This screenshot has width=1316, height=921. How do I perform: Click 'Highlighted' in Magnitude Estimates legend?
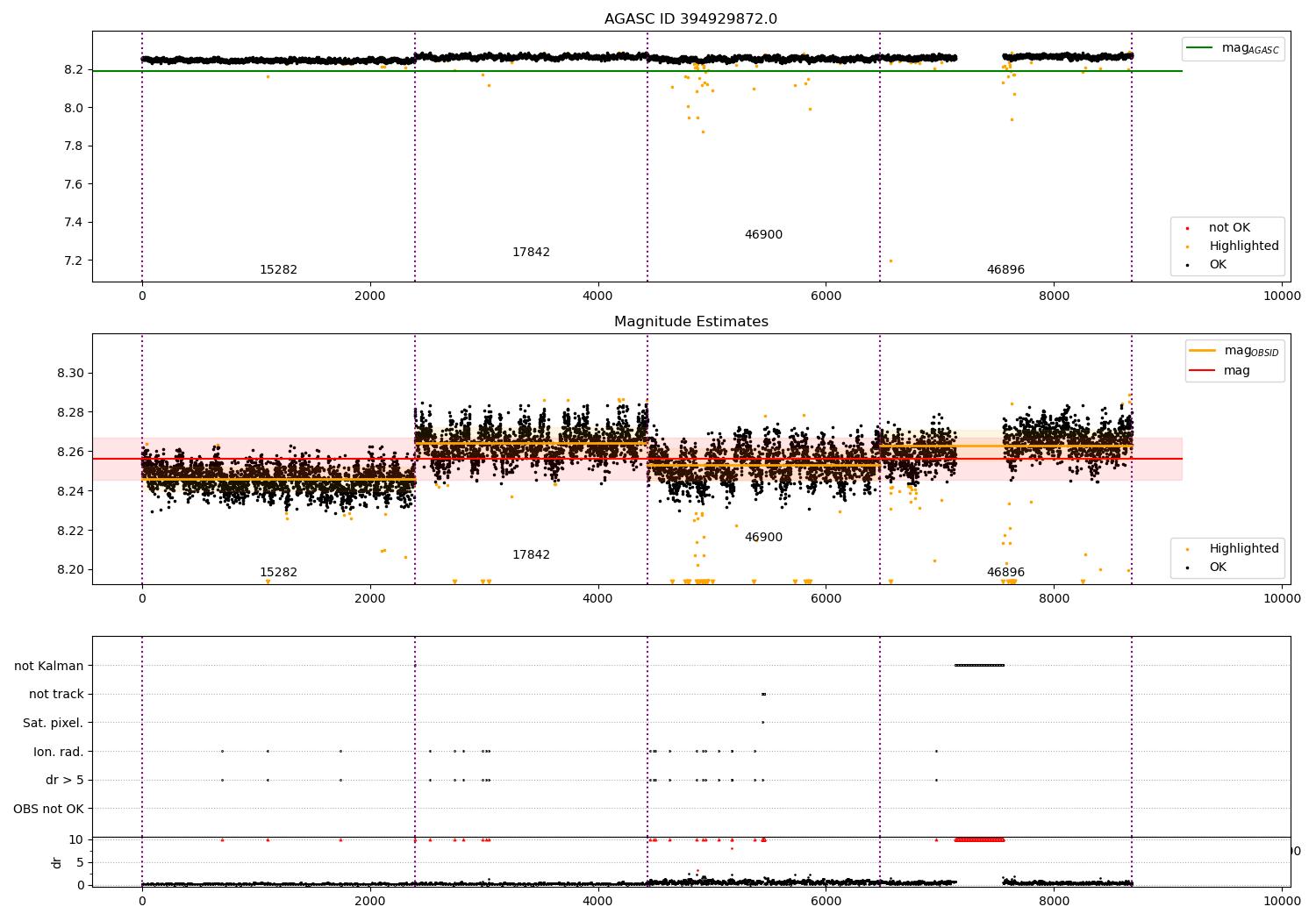click(1244, 549)
